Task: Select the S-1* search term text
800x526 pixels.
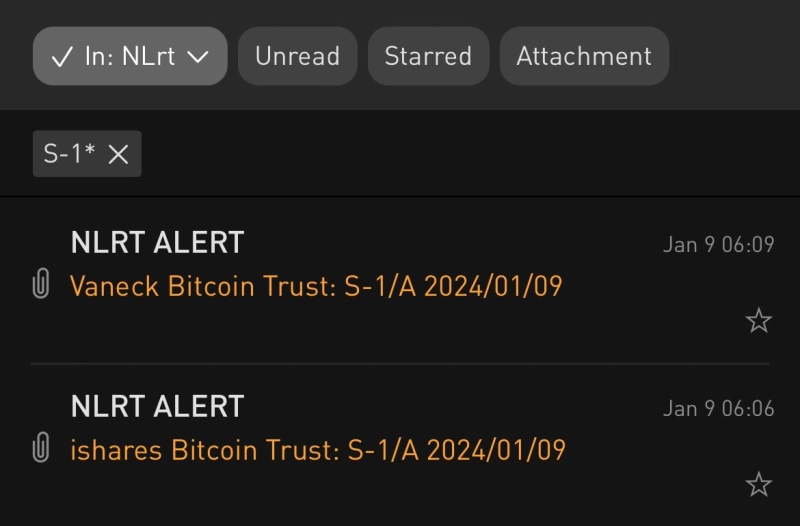Action: (x=69, y=154)
